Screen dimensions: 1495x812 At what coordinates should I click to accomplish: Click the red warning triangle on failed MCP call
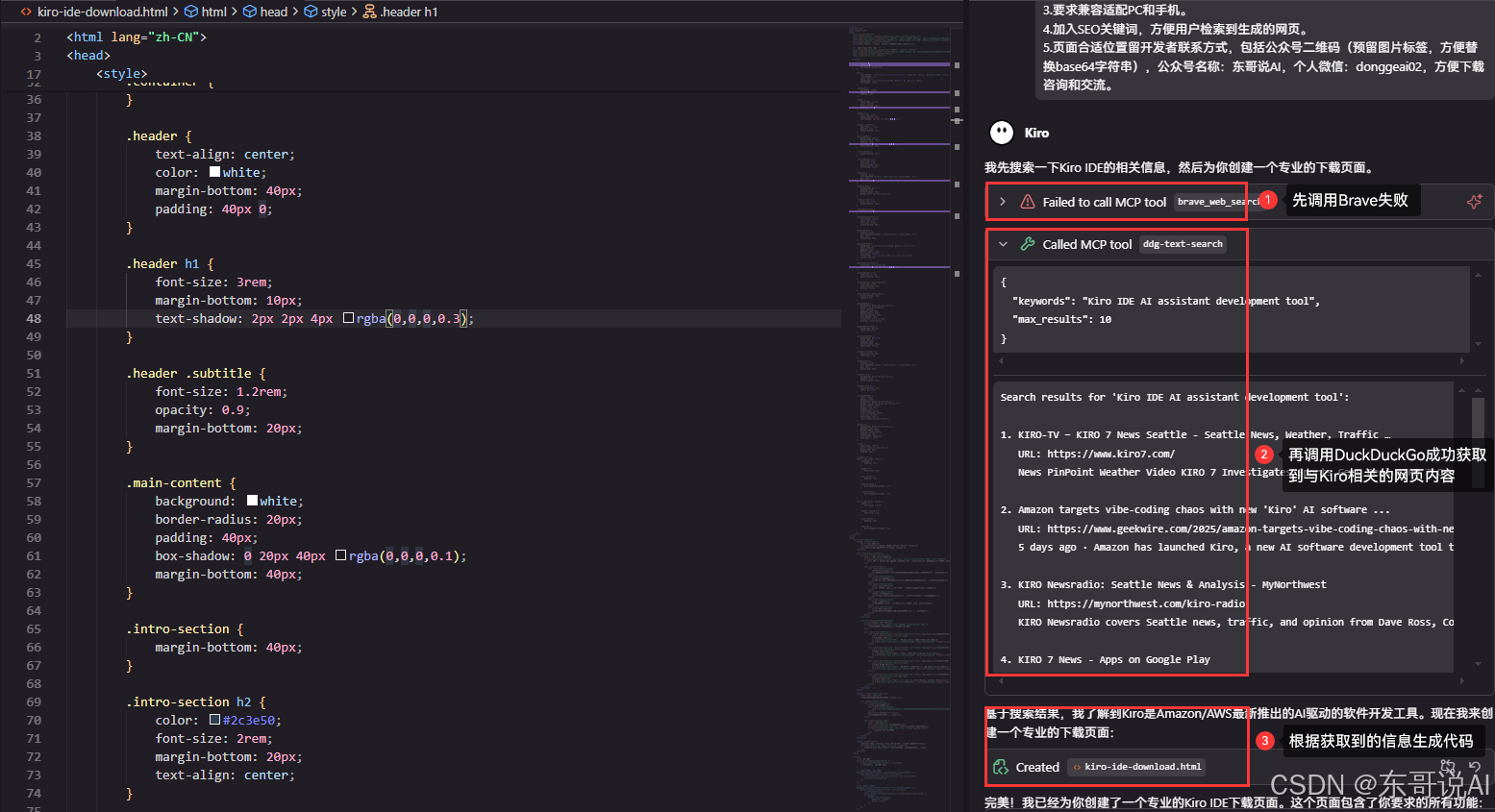coord(1027,202)
